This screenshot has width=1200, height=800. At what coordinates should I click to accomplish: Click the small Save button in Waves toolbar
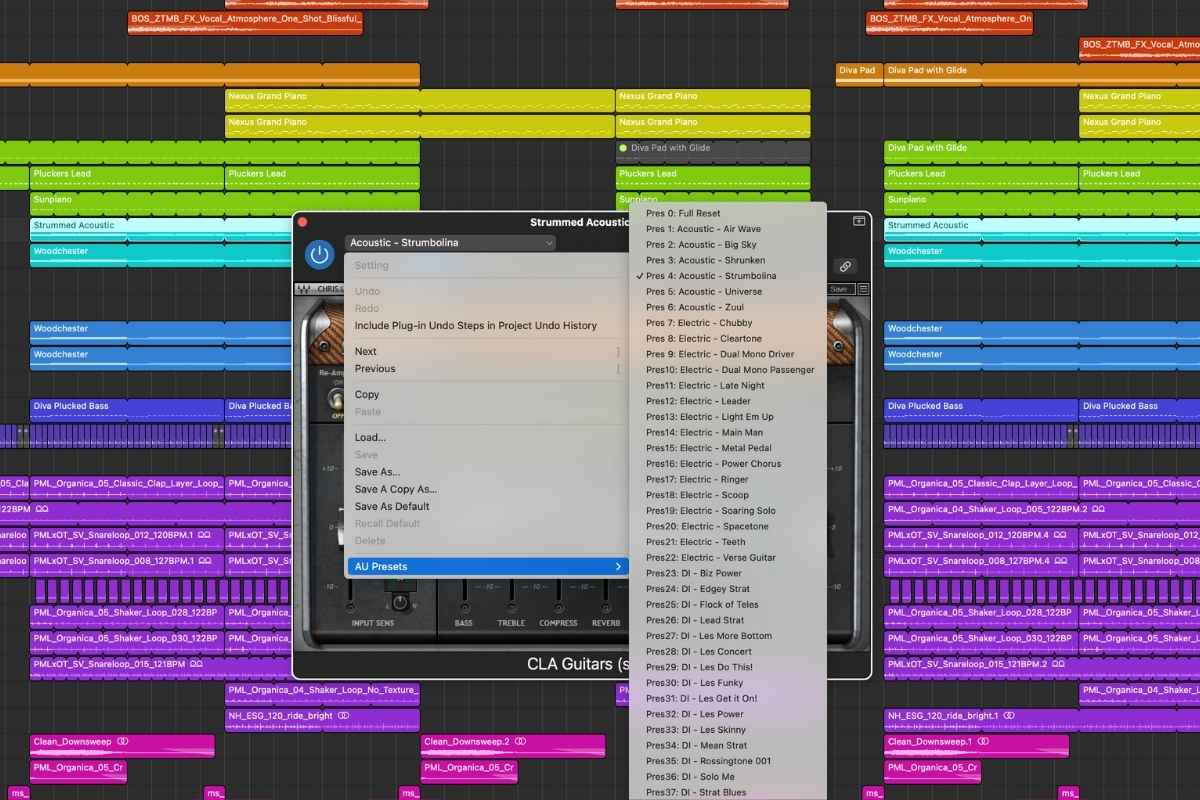pos(839,289)
